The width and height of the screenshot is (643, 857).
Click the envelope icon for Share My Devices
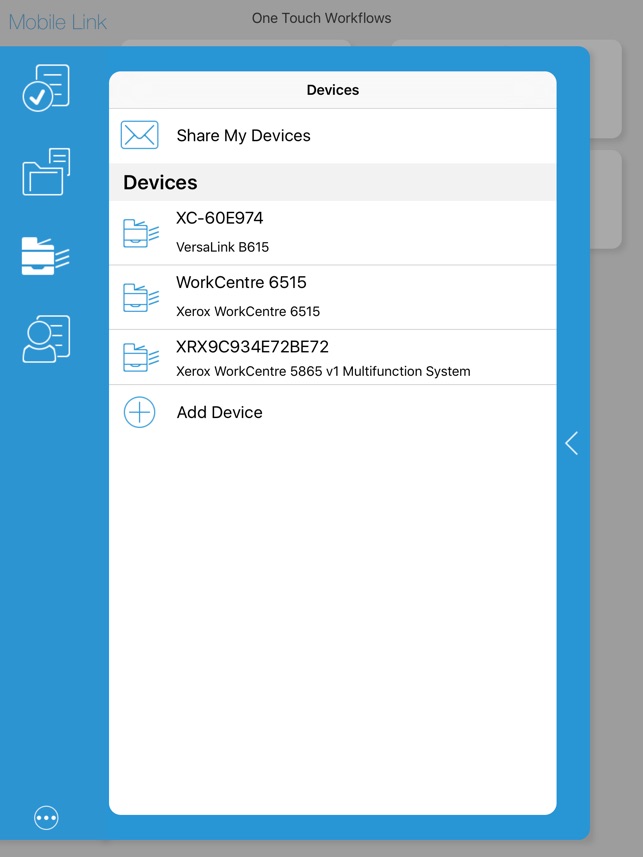139,135
